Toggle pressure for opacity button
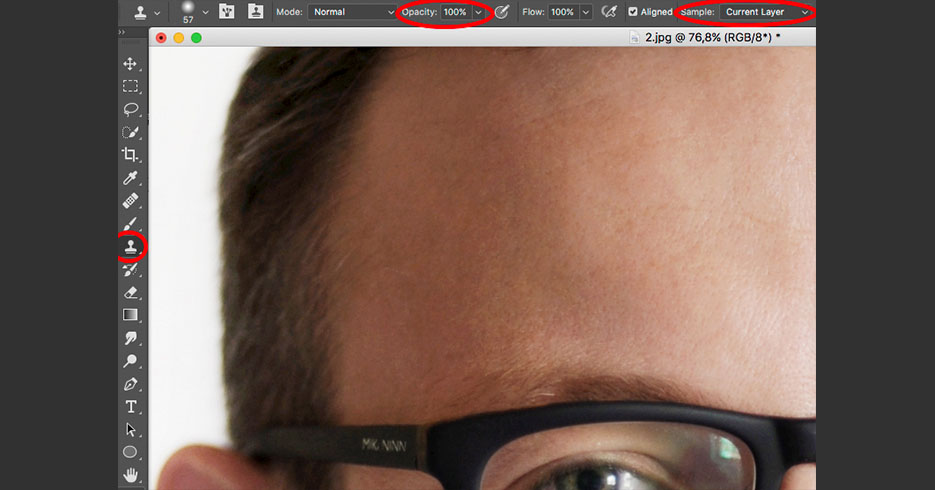The image size is (935, 490). (x=502, y=12)
